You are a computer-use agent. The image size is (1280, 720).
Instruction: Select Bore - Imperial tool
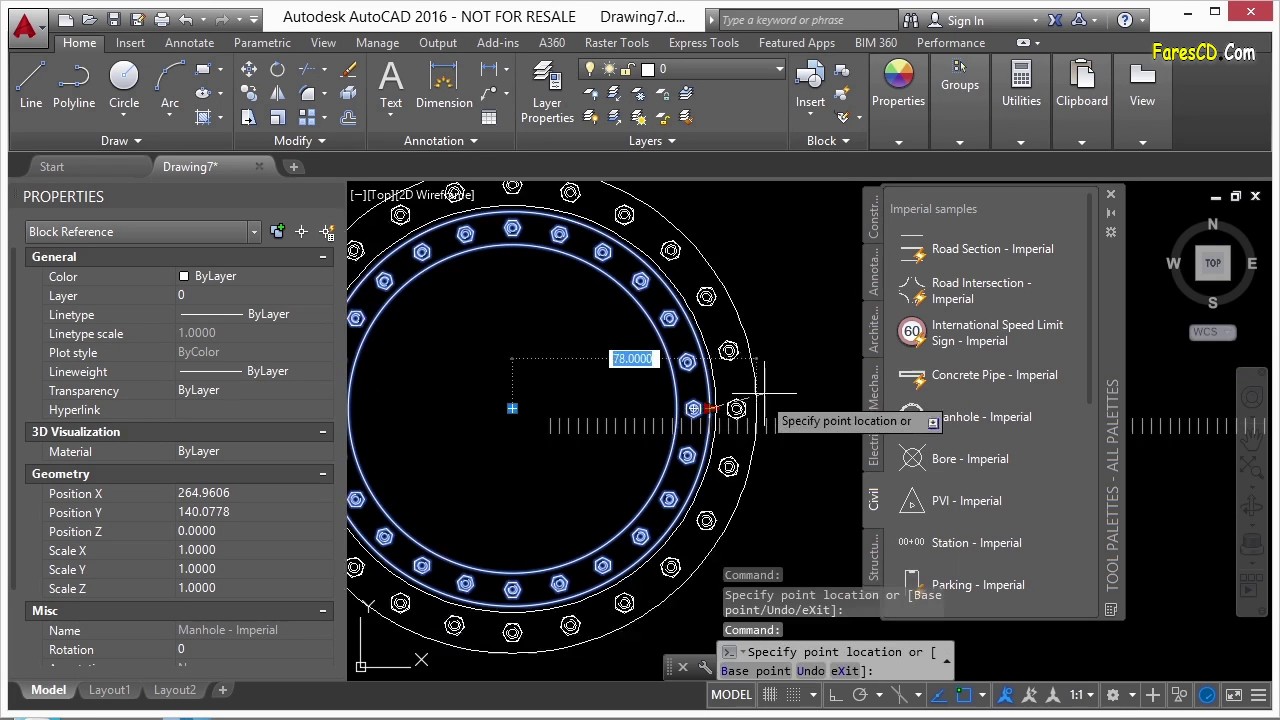point(955,459)
